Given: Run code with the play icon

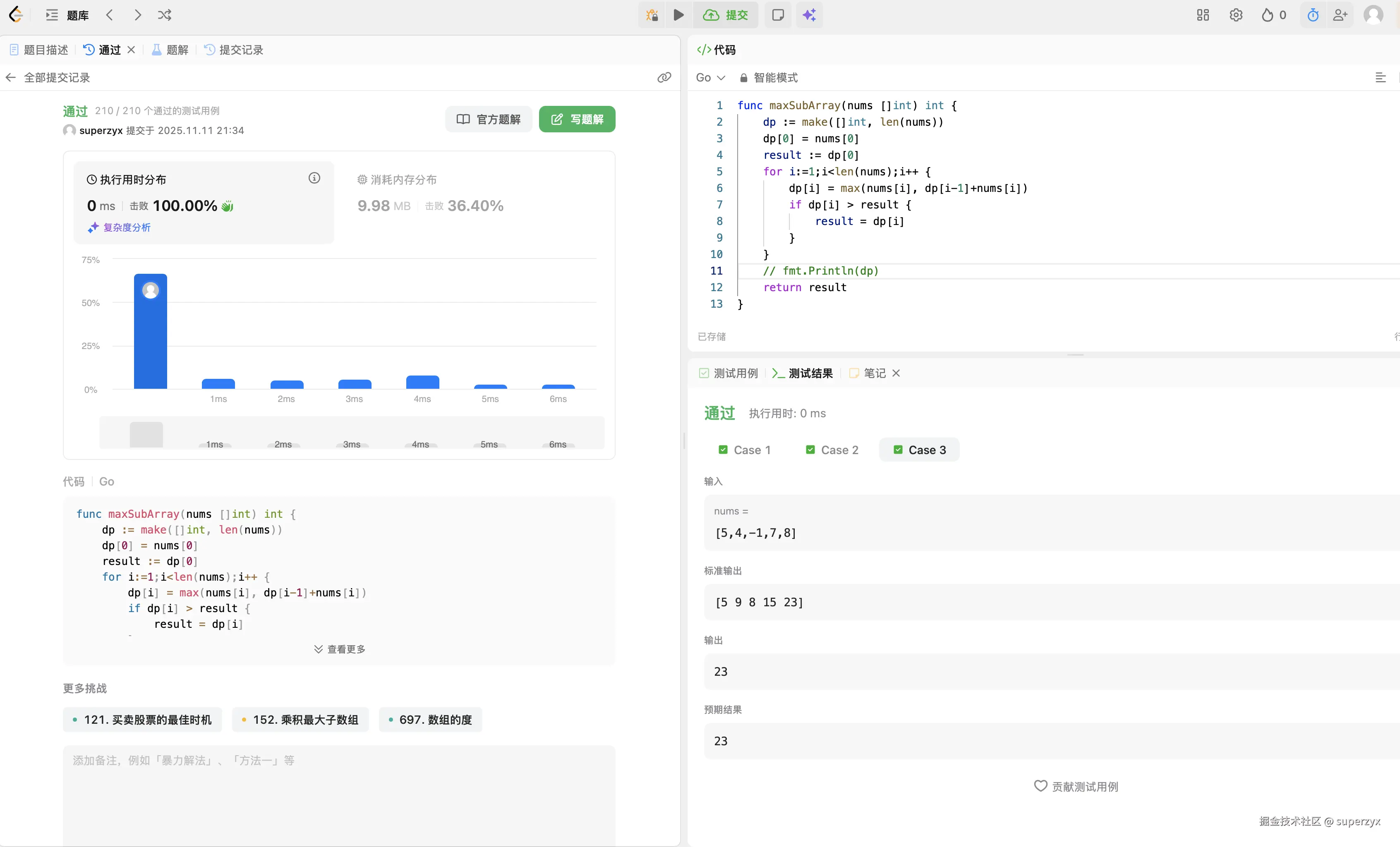Looking at the screenshot, I should [x=678, y=15].
